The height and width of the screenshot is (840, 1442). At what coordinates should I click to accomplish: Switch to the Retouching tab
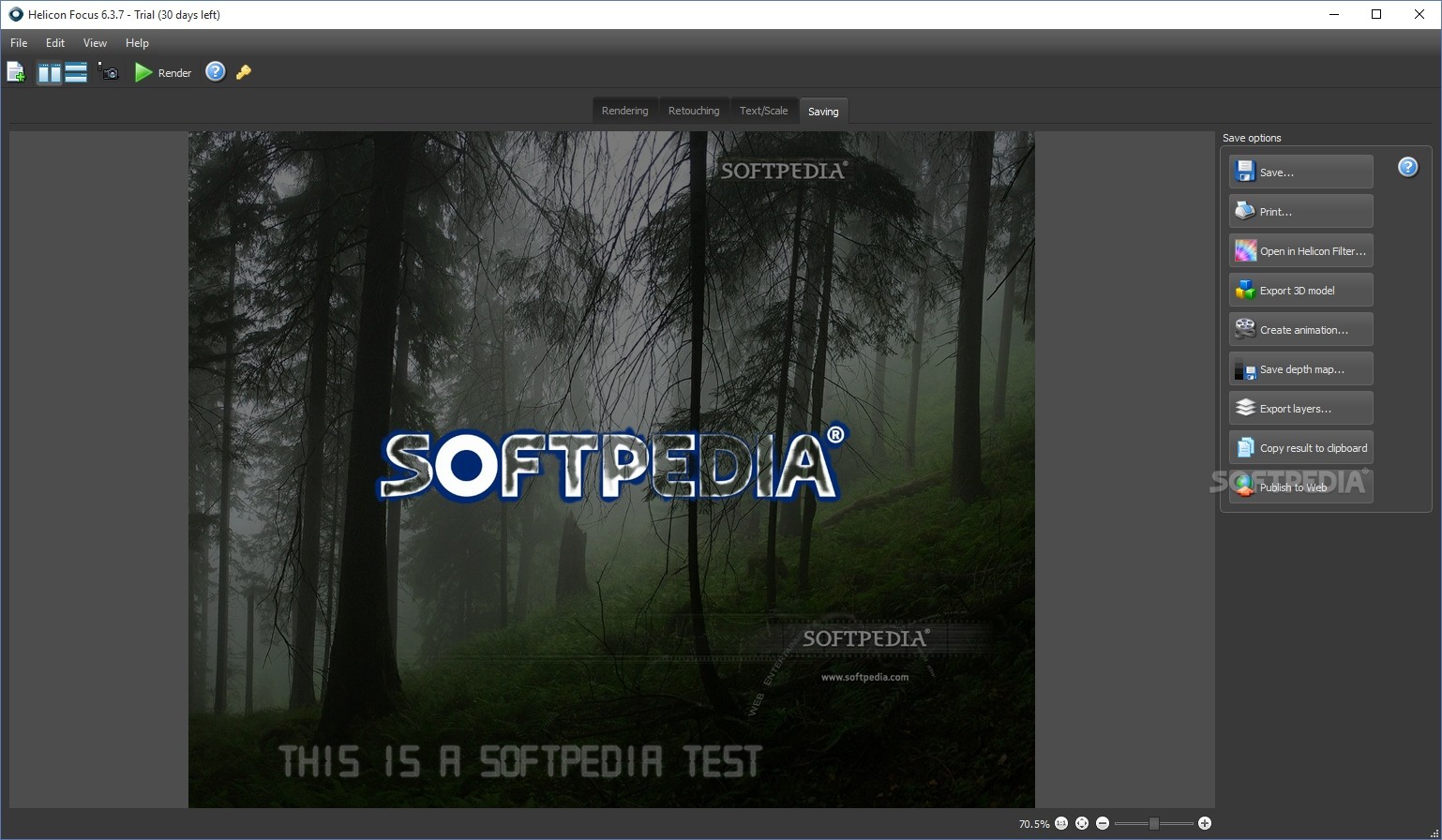(694, 111)
